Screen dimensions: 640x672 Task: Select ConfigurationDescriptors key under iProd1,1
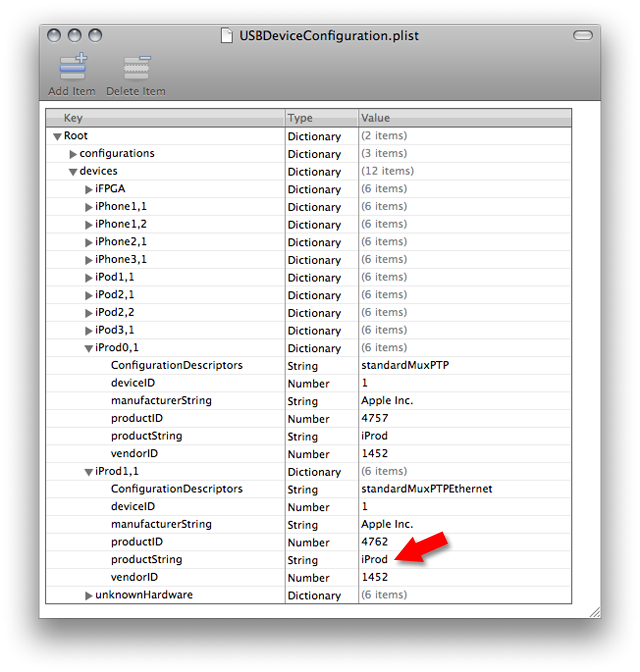point(177,489)
